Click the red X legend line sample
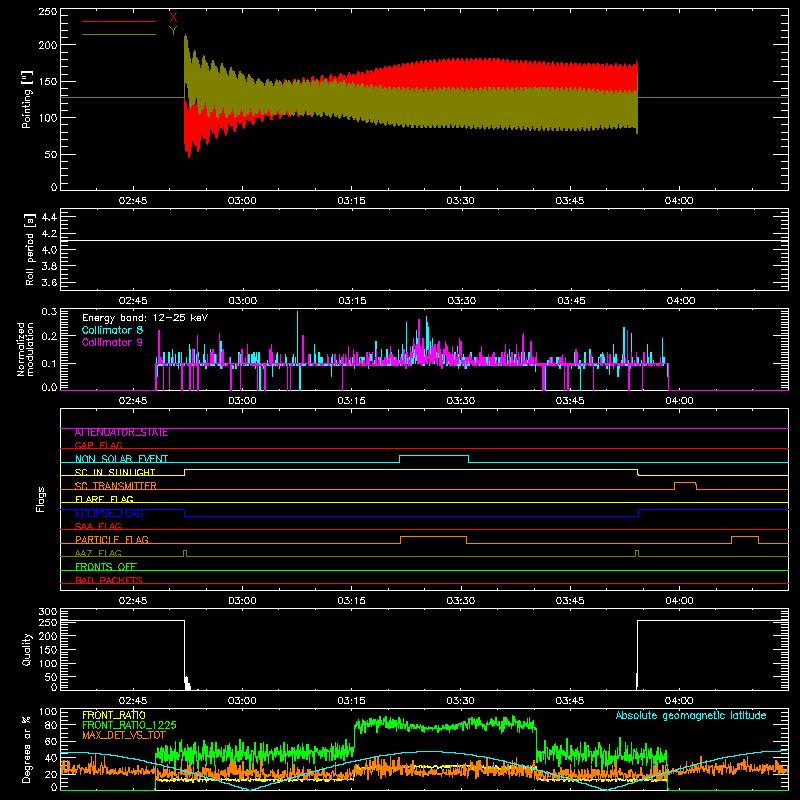This screenshot has height=800, width=800. tap(119, 21)
